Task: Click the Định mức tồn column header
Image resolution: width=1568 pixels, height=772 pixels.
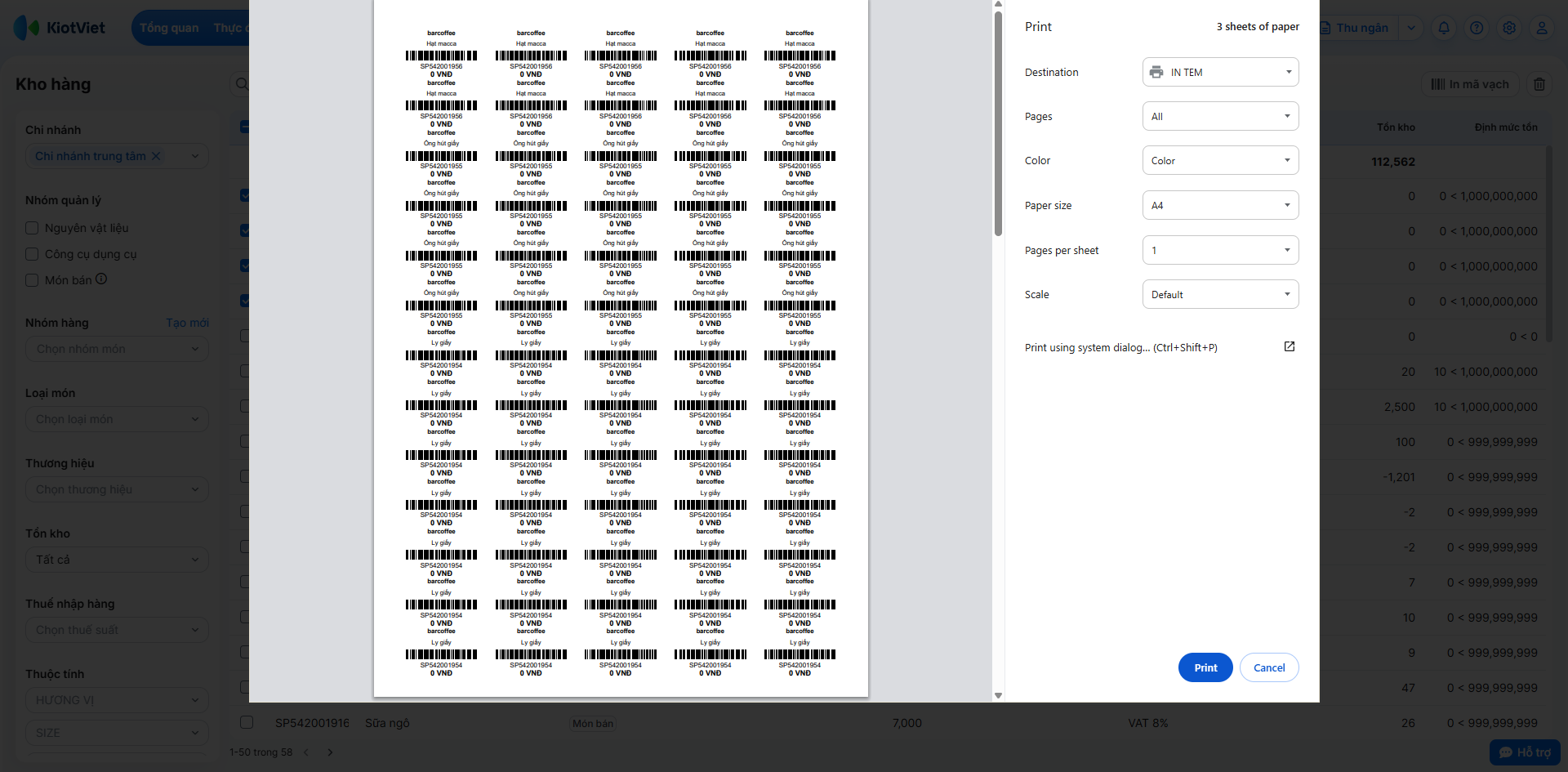Action: [1506, 127]
